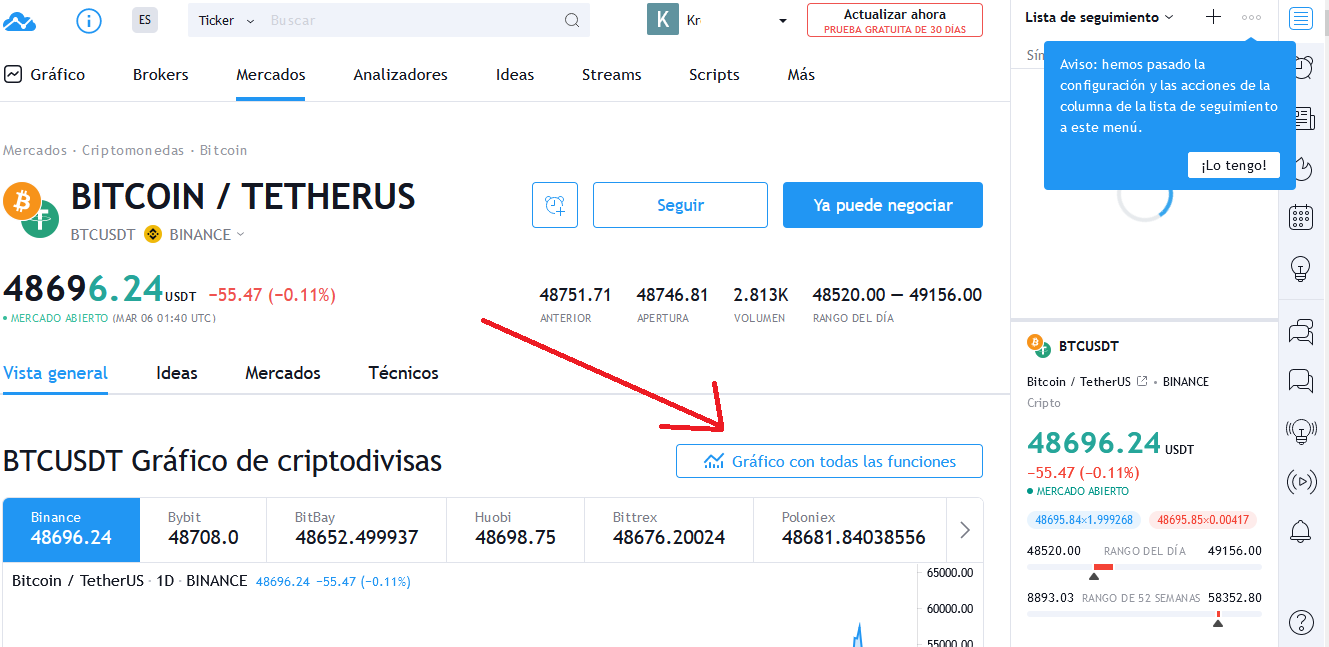Image resolution: width=1329 pixels, height=647 pixels.
Task: Open Gráfico con todas las funciones
Action: [829, 461]
